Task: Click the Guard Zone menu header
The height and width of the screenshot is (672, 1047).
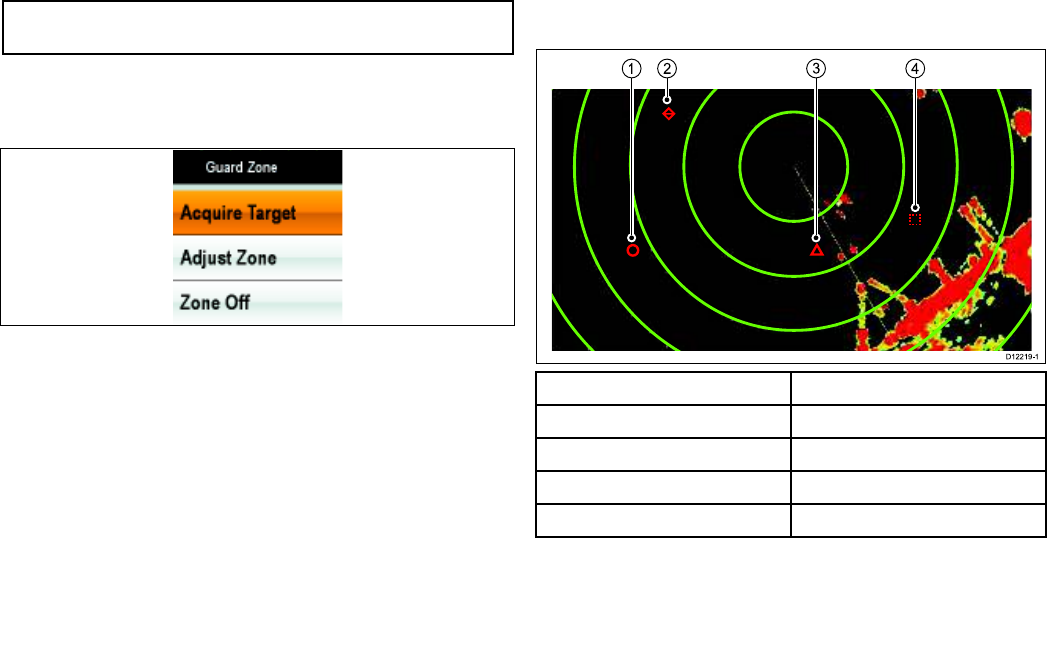Action: click(x=258, y=167)
